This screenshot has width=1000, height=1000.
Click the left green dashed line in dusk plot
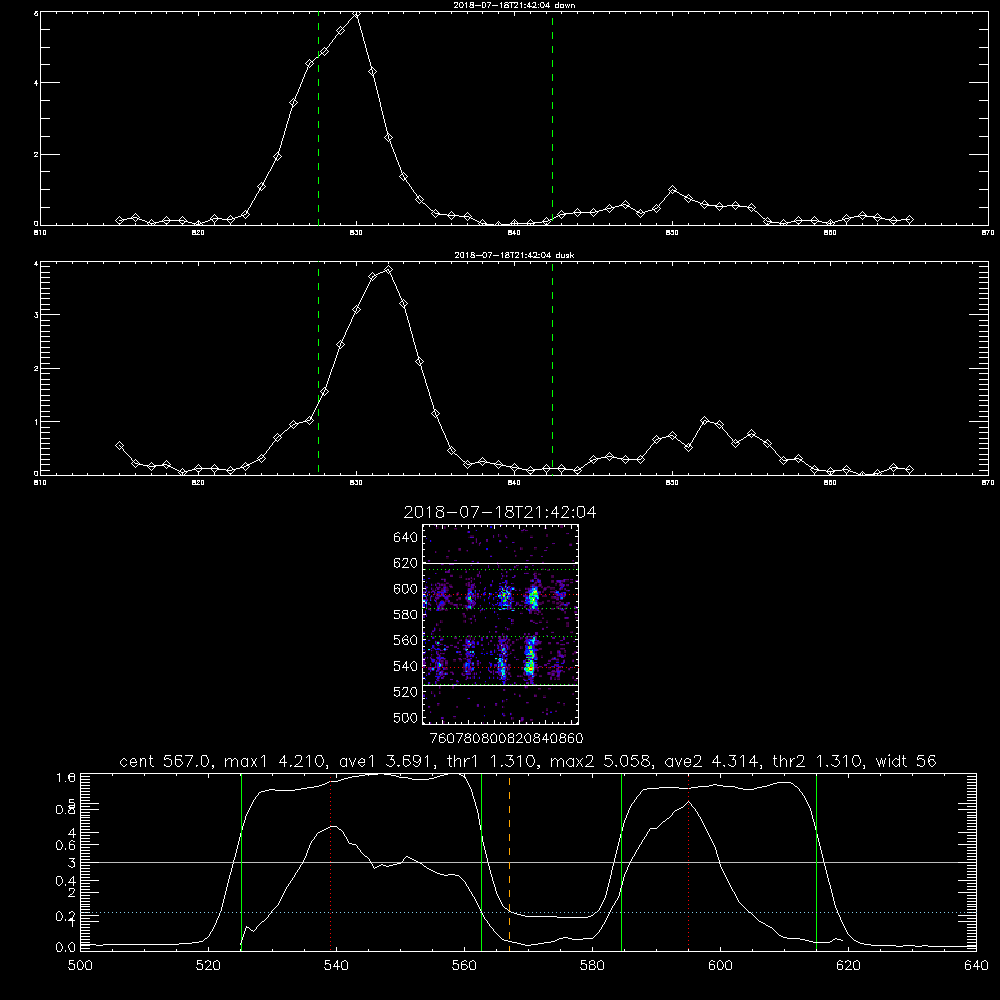(x=318, y=369)
